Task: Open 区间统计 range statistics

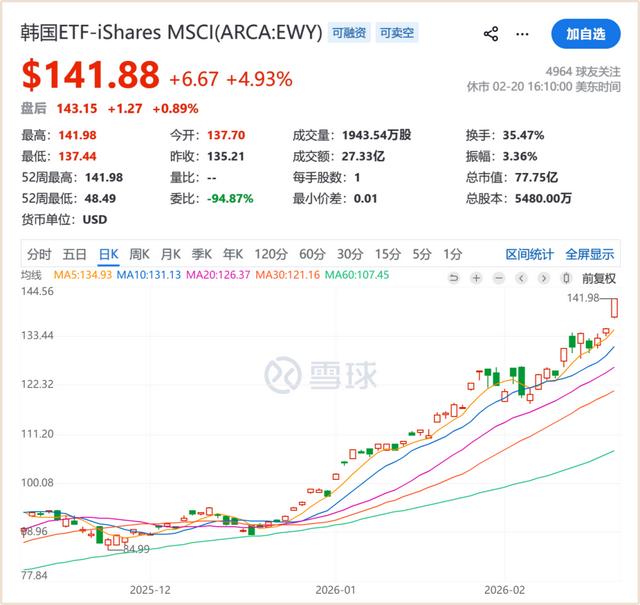Action: 529,253
